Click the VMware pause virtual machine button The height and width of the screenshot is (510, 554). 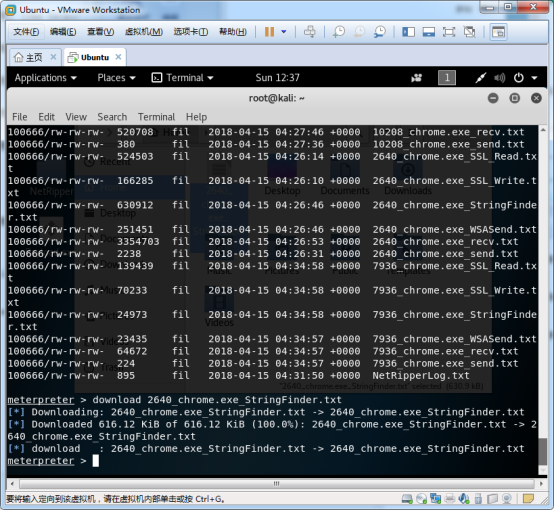(269, 32)
